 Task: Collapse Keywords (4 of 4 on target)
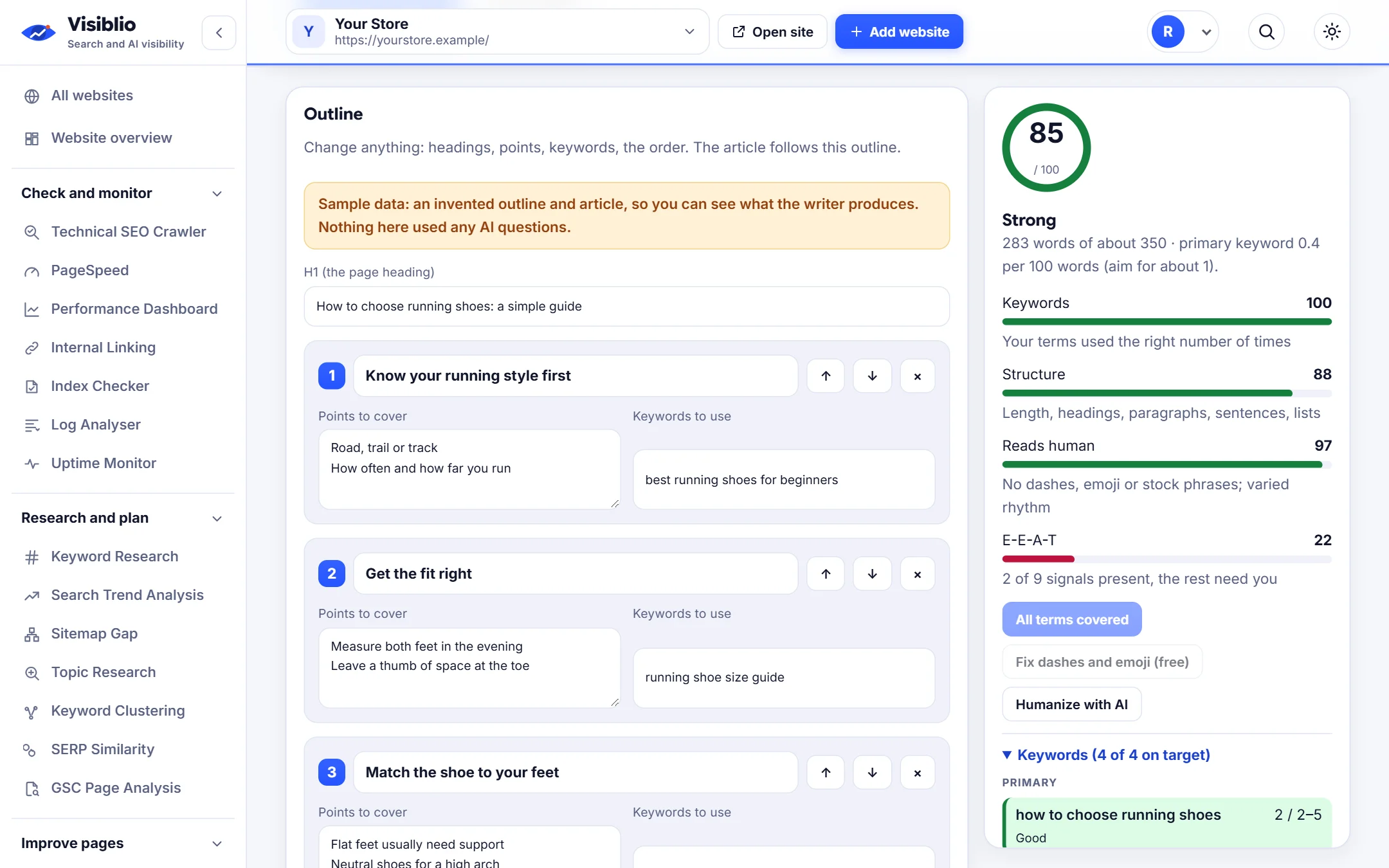1106,755
